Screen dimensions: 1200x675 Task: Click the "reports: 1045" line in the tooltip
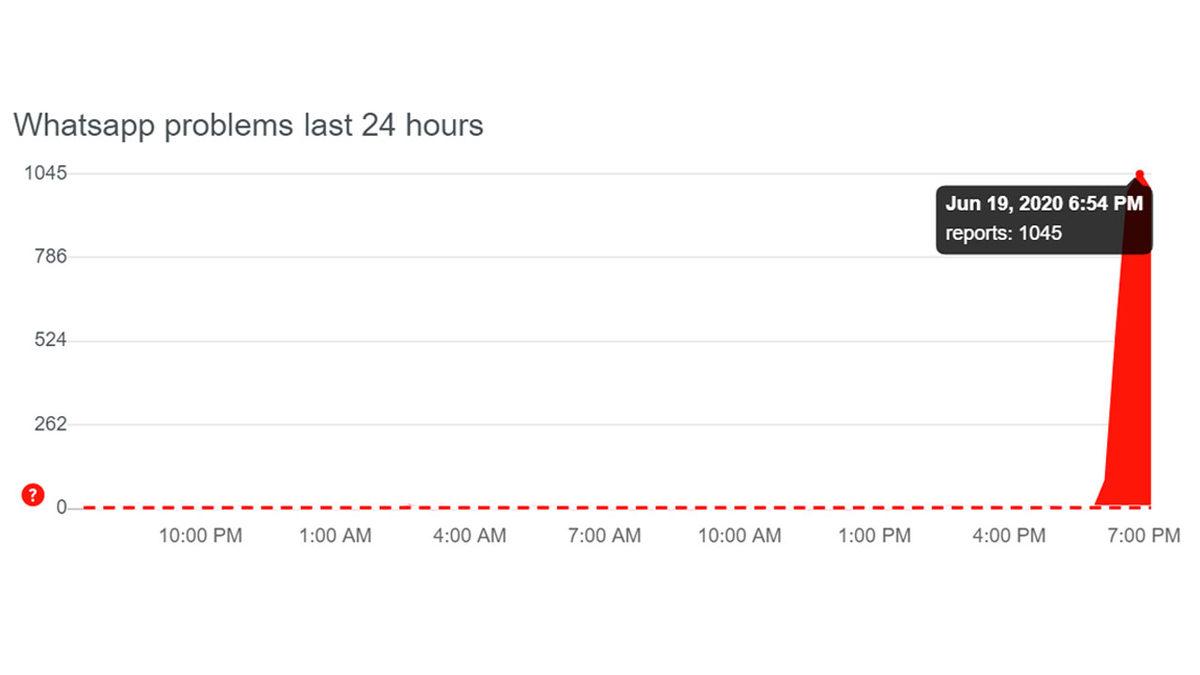[1004, 233]
